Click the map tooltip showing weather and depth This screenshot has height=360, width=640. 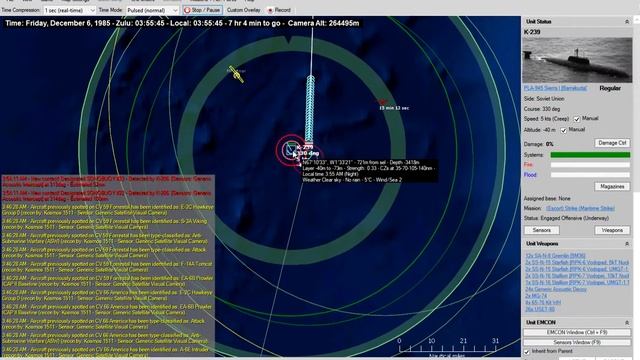370,171
